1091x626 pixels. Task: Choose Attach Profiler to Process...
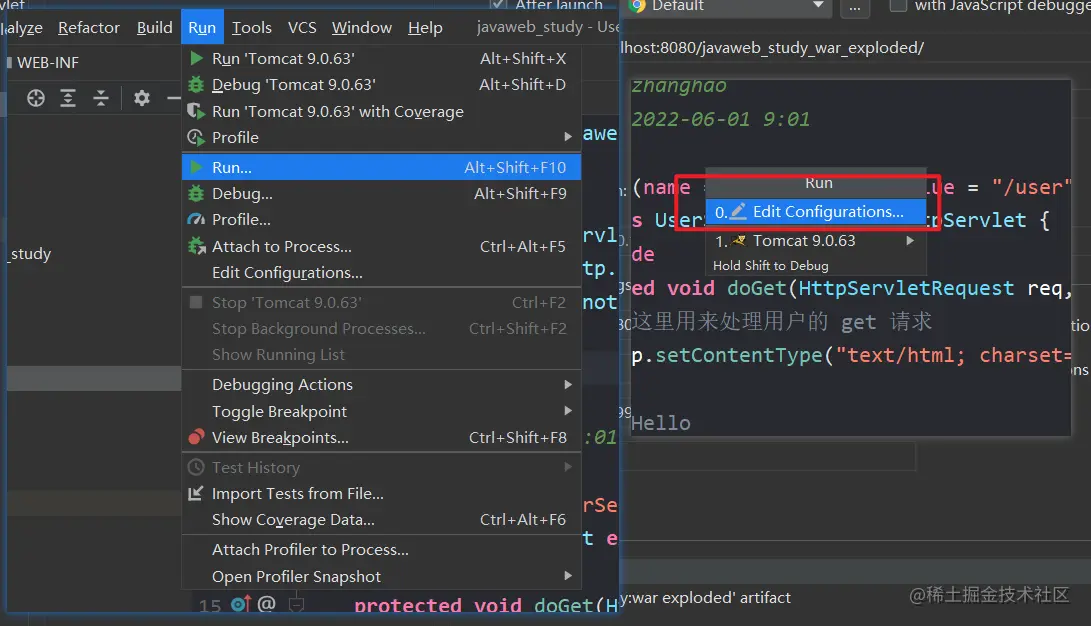tap(381, 549)
